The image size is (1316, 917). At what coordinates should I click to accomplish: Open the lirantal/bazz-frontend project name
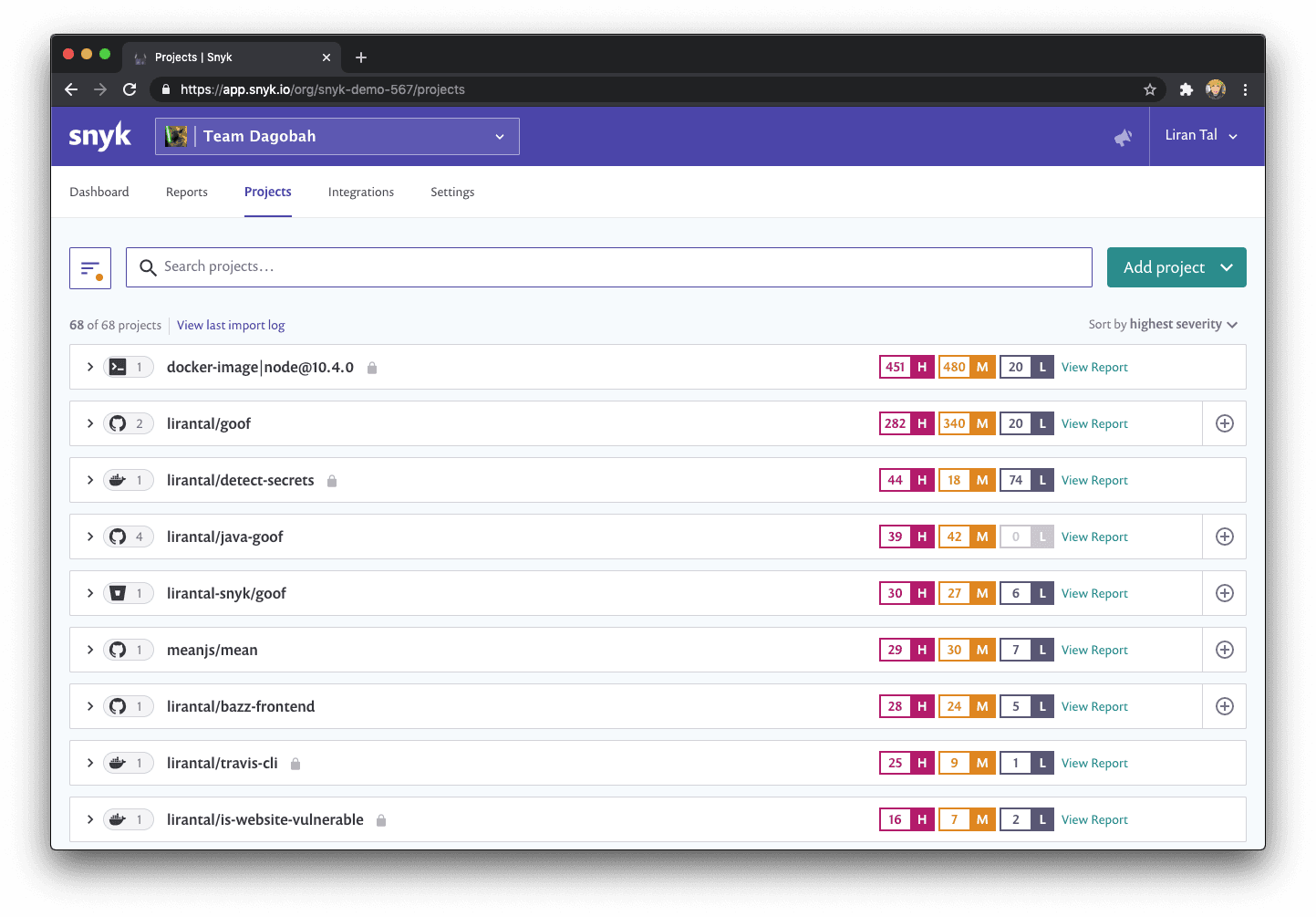point(241,706)
